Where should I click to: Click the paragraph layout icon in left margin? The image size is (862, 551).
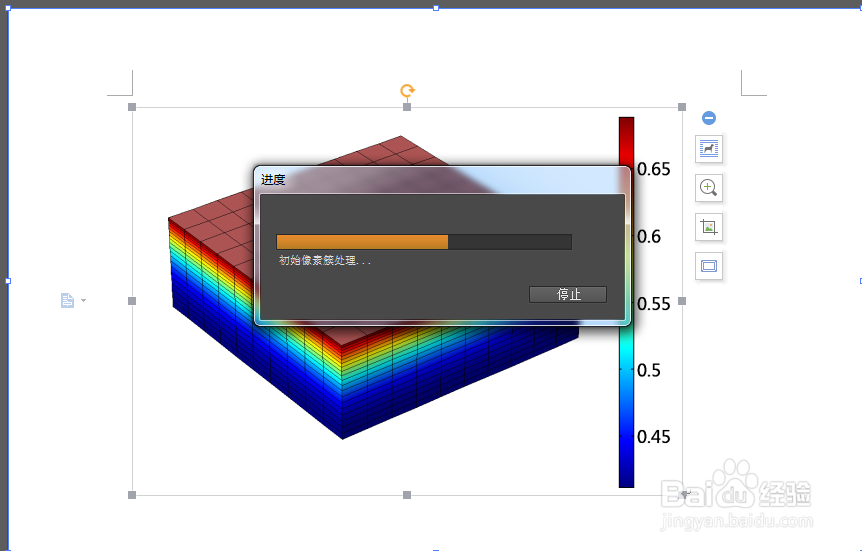point(67,300)
